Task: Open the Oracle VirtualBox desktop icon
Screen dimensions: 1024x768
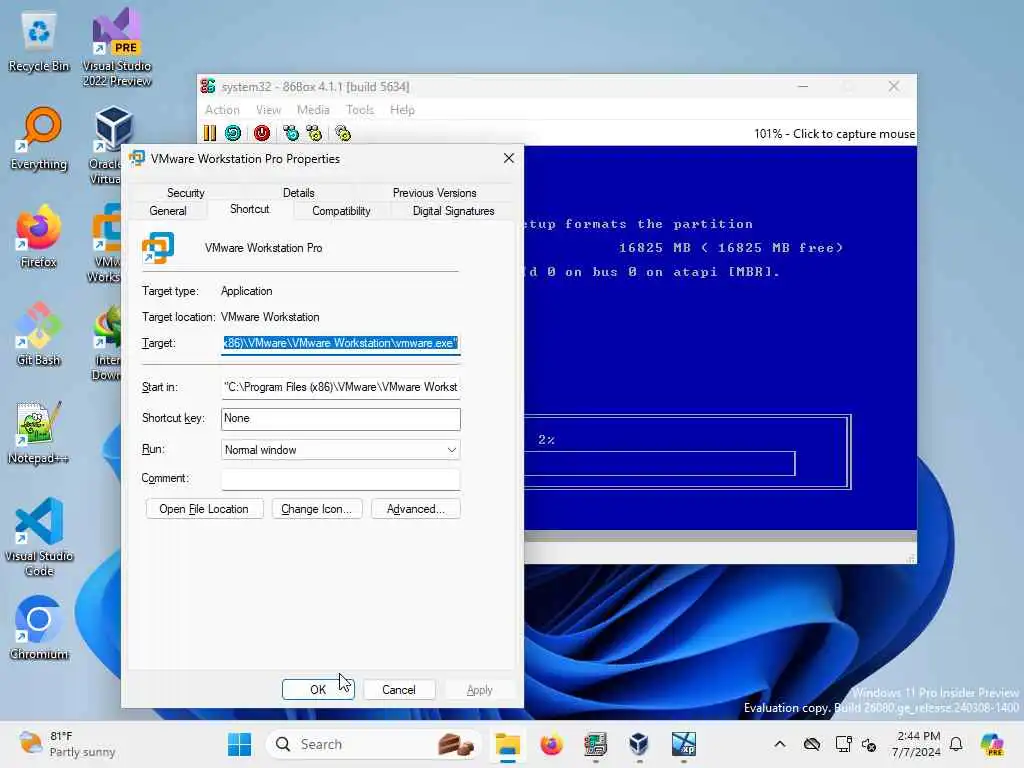Action: pos(108,145)
